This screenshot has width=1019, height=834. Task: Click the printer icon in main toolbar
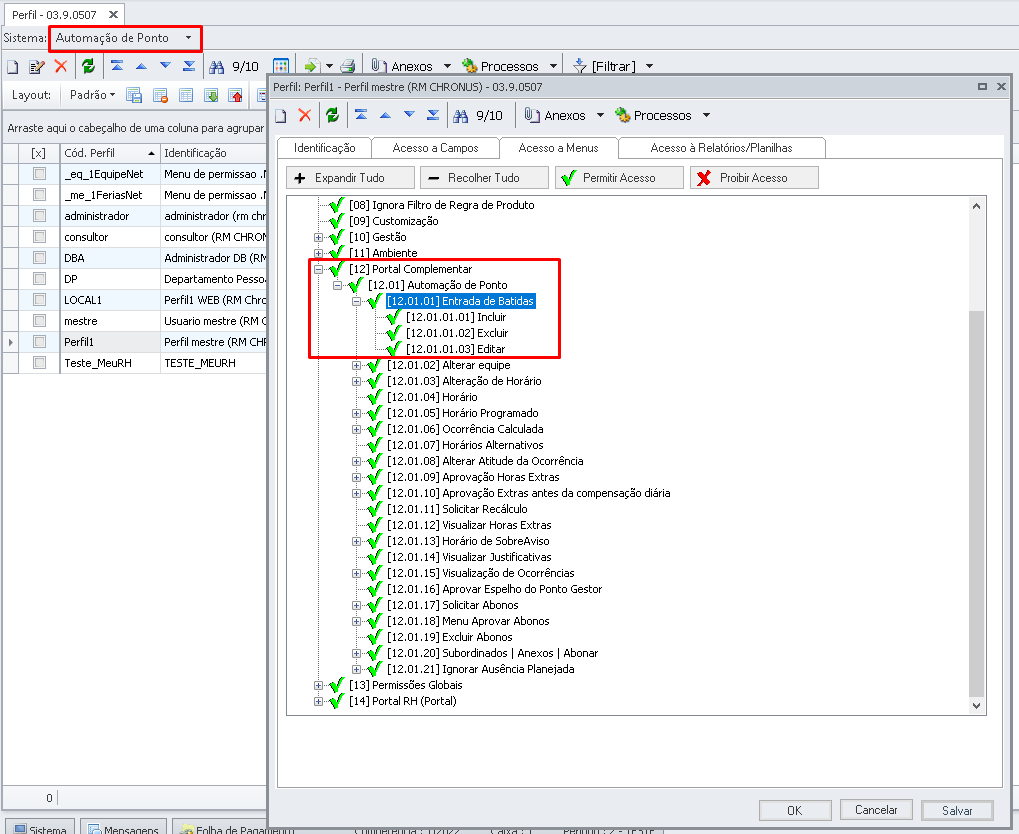[348, 66]
